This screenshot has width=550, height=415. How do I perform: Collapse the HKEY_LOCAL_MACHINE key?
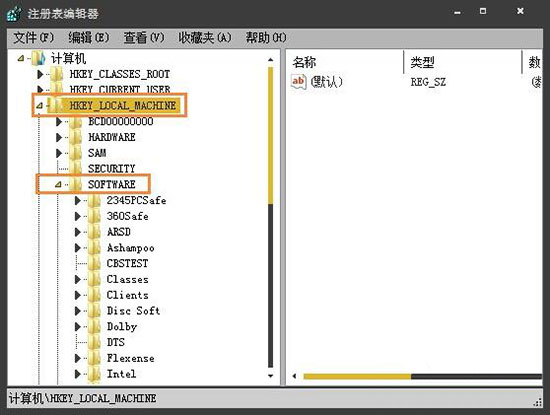click(39, 105)
